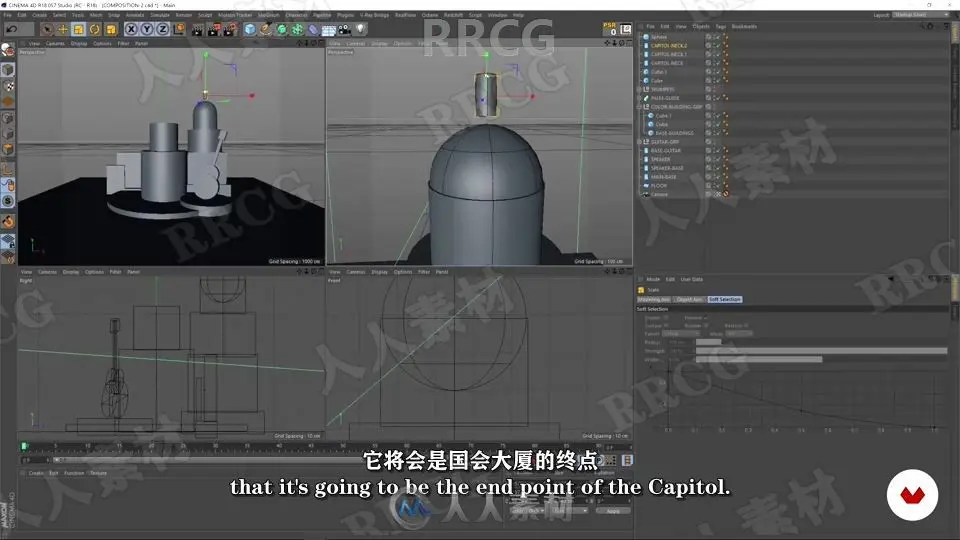Click the orange round icon below Snap in left toolbar
Screen dimensions: 960x540
click(x=8, y=221)
